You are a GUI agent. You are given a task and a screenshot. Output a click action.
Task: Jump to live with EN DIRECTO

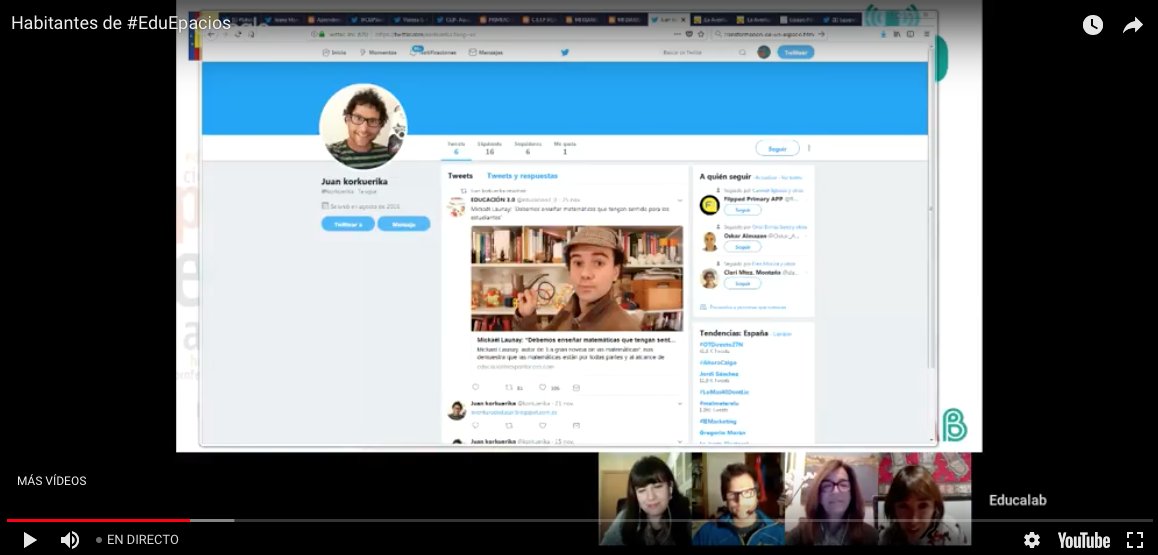click(x=137, y=540)
